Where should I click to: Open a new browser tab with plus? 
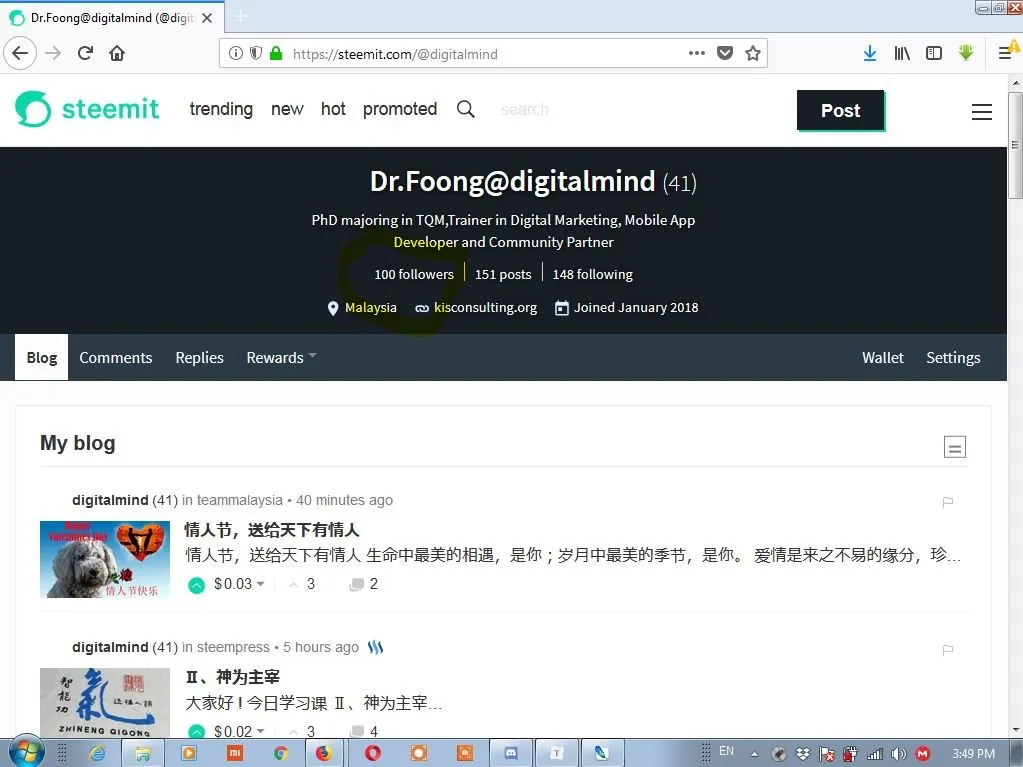[x=241, y=16]
